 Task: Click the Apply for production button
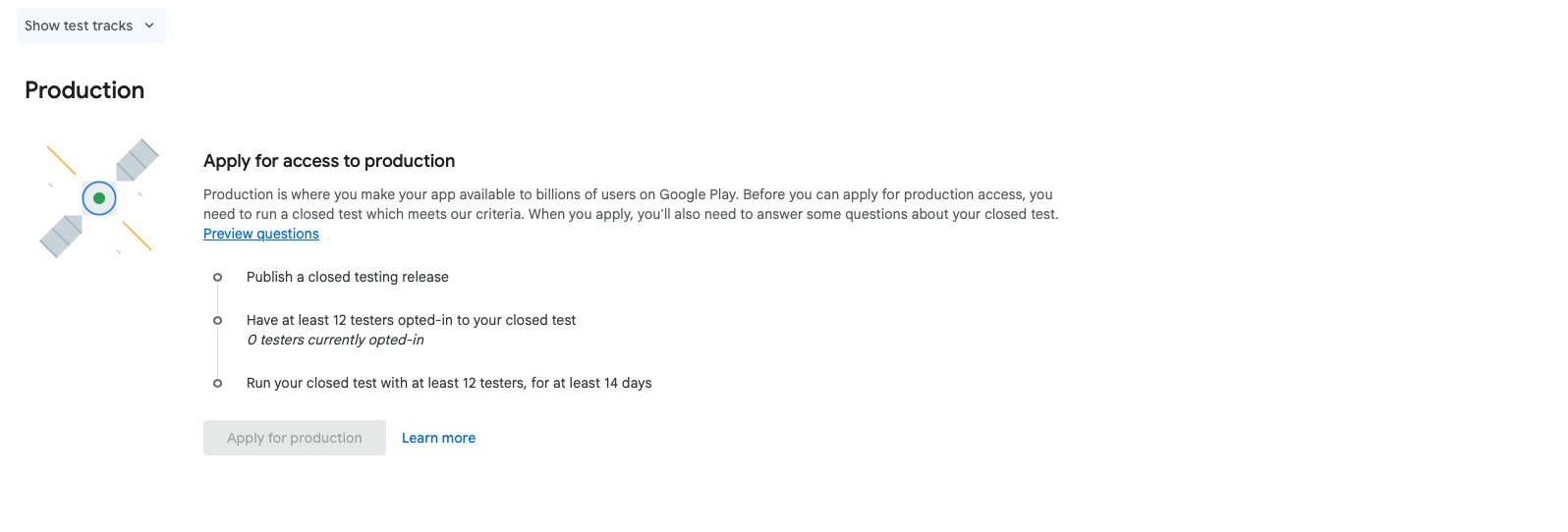[x=295, y=438]
